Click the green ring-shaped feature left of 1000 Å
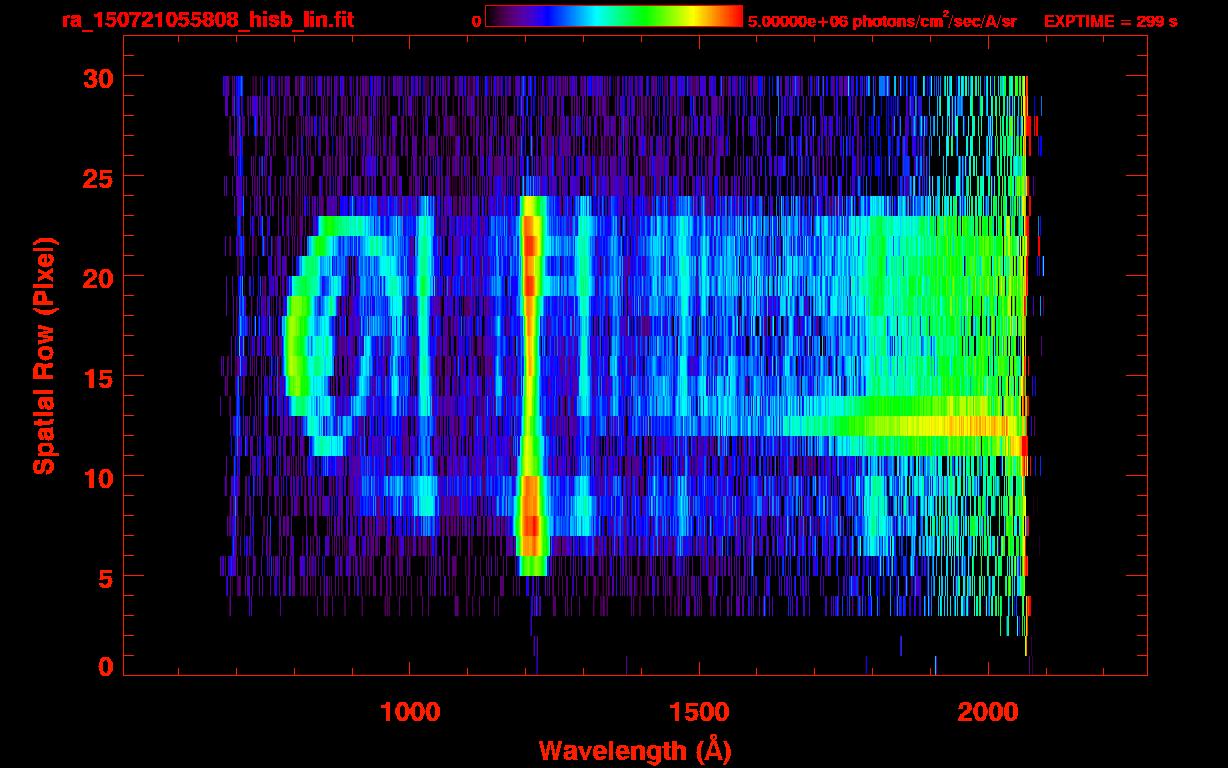The image size is (1228, 768). pos(296,330)
